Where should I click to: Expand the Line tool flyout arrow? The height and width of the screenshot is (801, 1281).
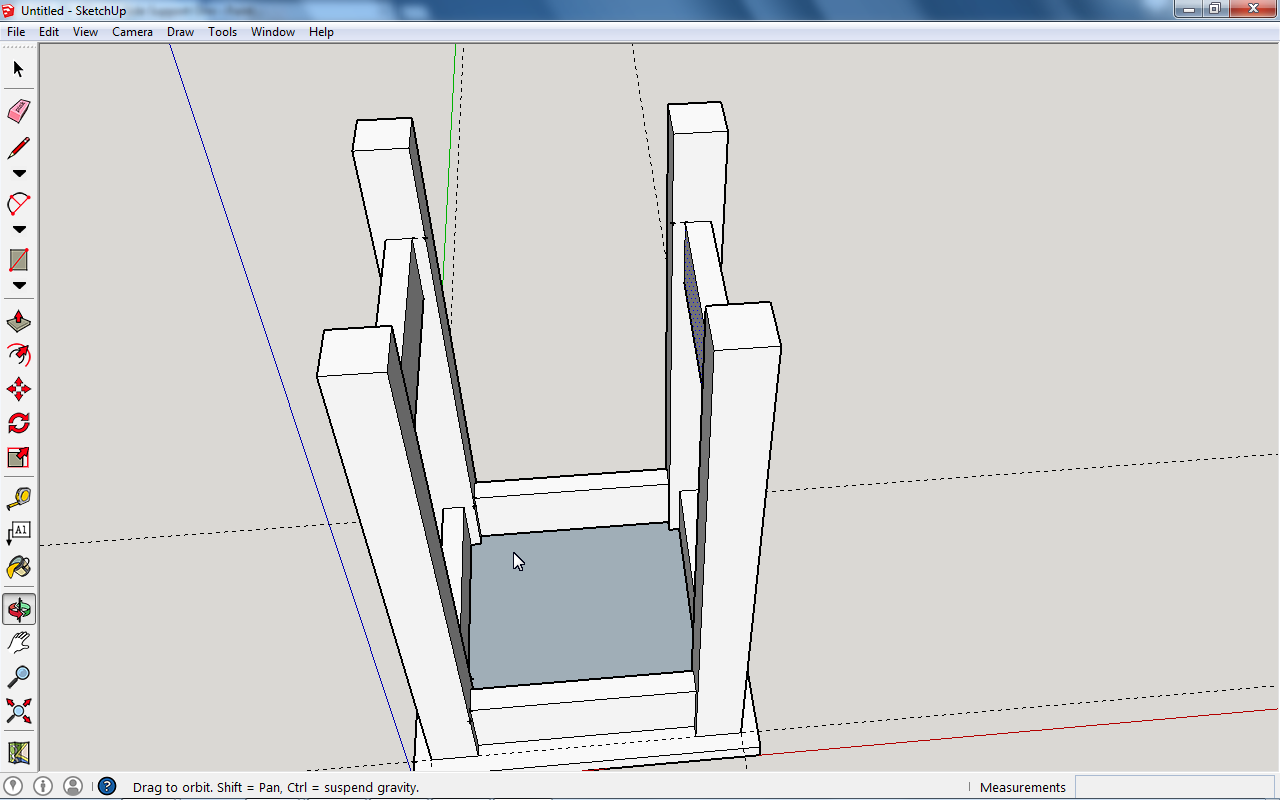coord(18,172)
